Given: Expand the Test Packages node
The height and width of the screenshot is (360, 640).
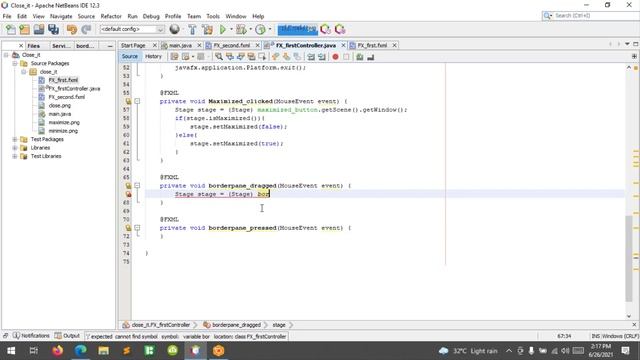Looking at the screenshot, I should (15, 139).
